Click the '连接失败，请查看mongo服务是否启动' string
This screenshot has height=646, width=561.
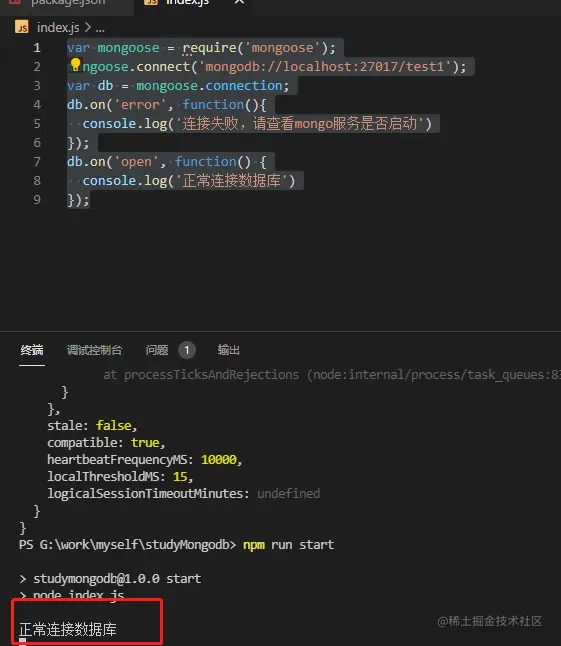(300, 124)
